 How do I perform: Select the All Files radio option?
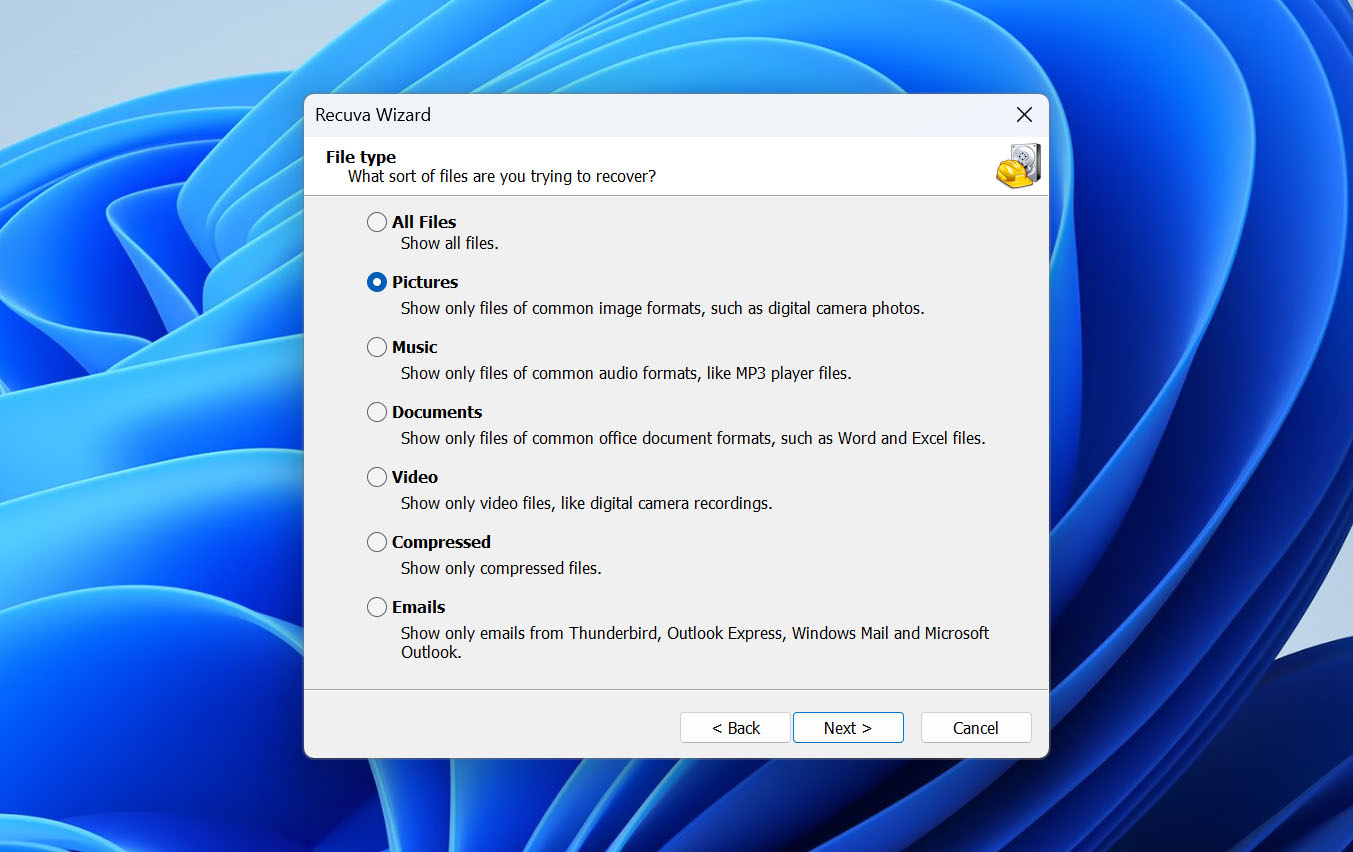click(x=377, y=222)
